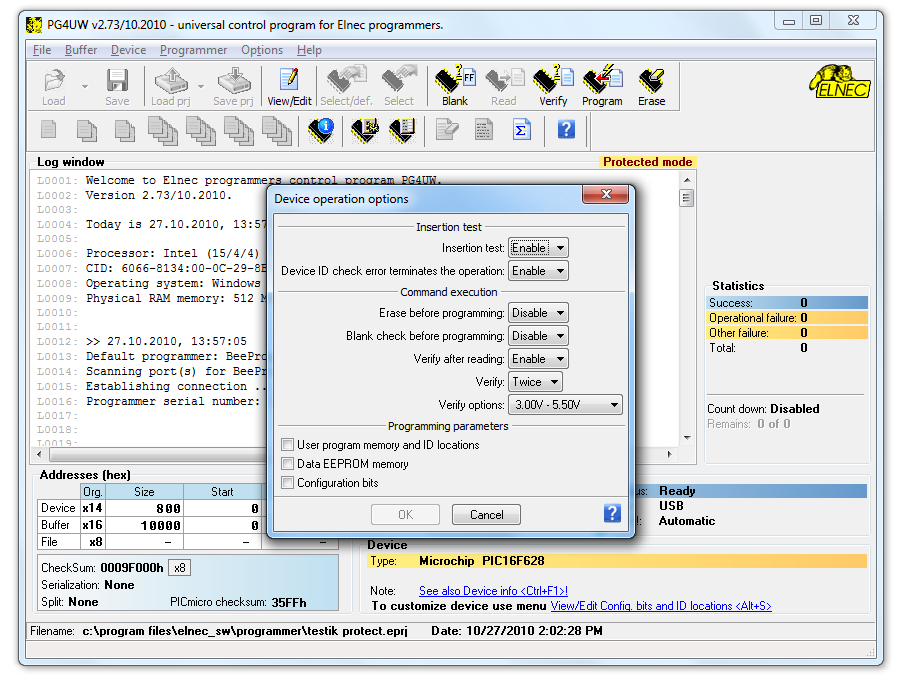Click 'See also Device info <Ctrl+F1>!' link
This screenshot has width=898, height=681.
click(x=493, y=591)
